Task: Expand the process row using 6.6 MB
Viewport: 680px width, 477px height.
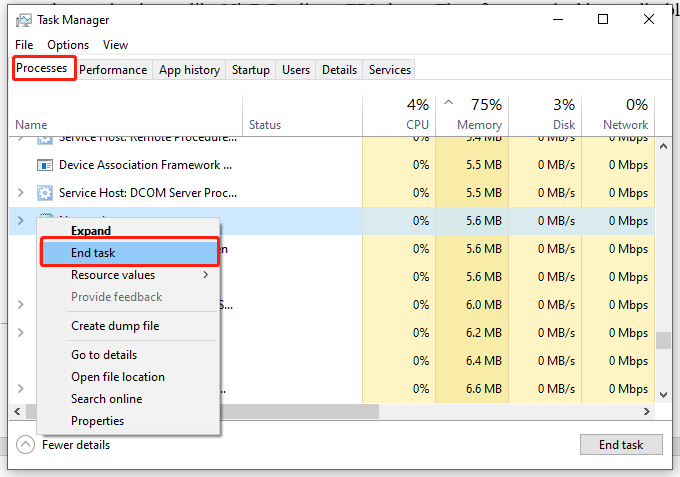Action: point(20,389)
